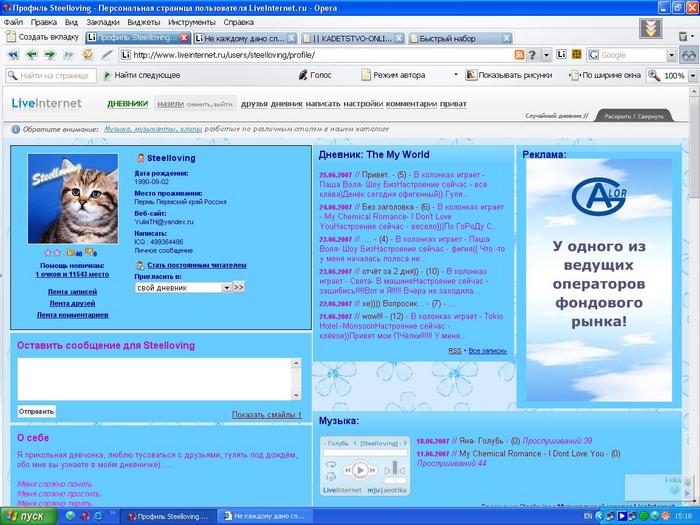Viewport: 700px width, 525px height.
Task: Close the Профиль Steelloving tab
Action: coord(184,38)
